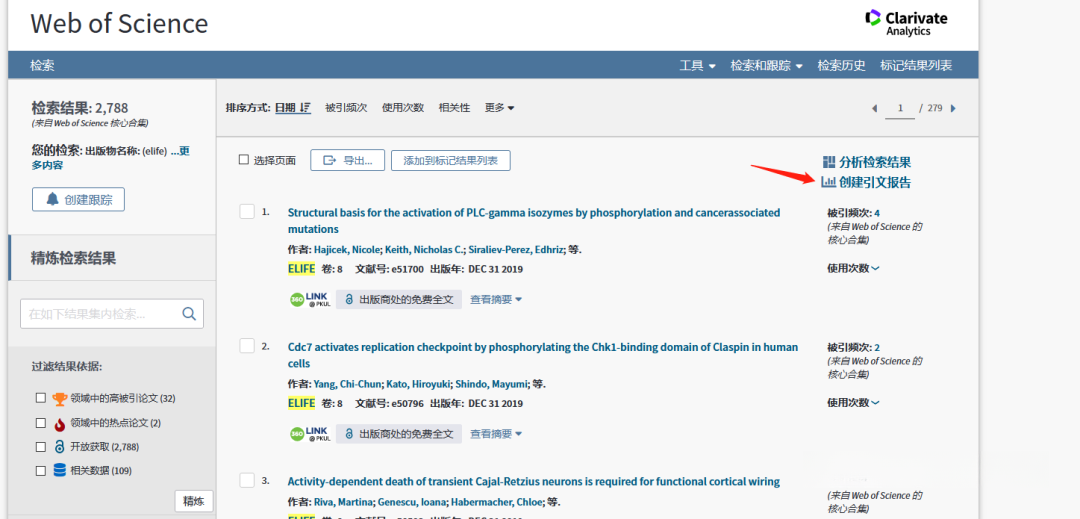
Task: Click the 分析检索结果 grid icon
Action: tap(829, 162)
